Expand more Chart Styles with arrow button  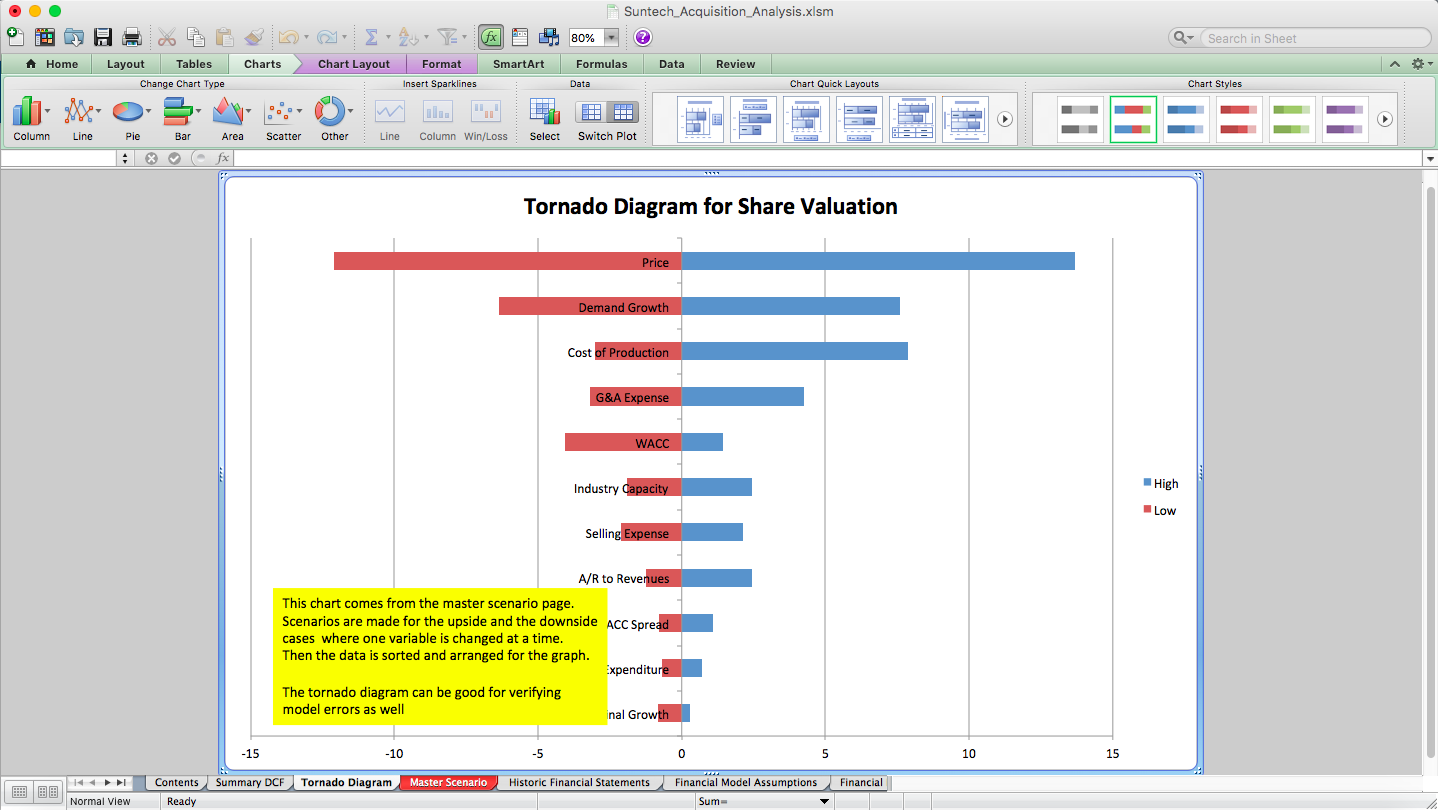coord(1385,118)
